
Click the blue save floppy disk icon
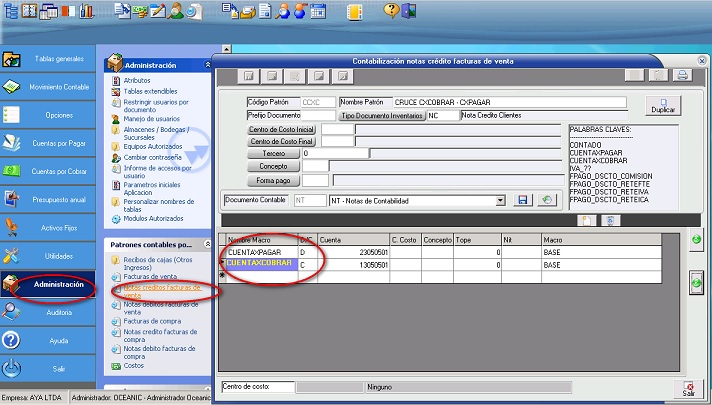coord(522,200)
